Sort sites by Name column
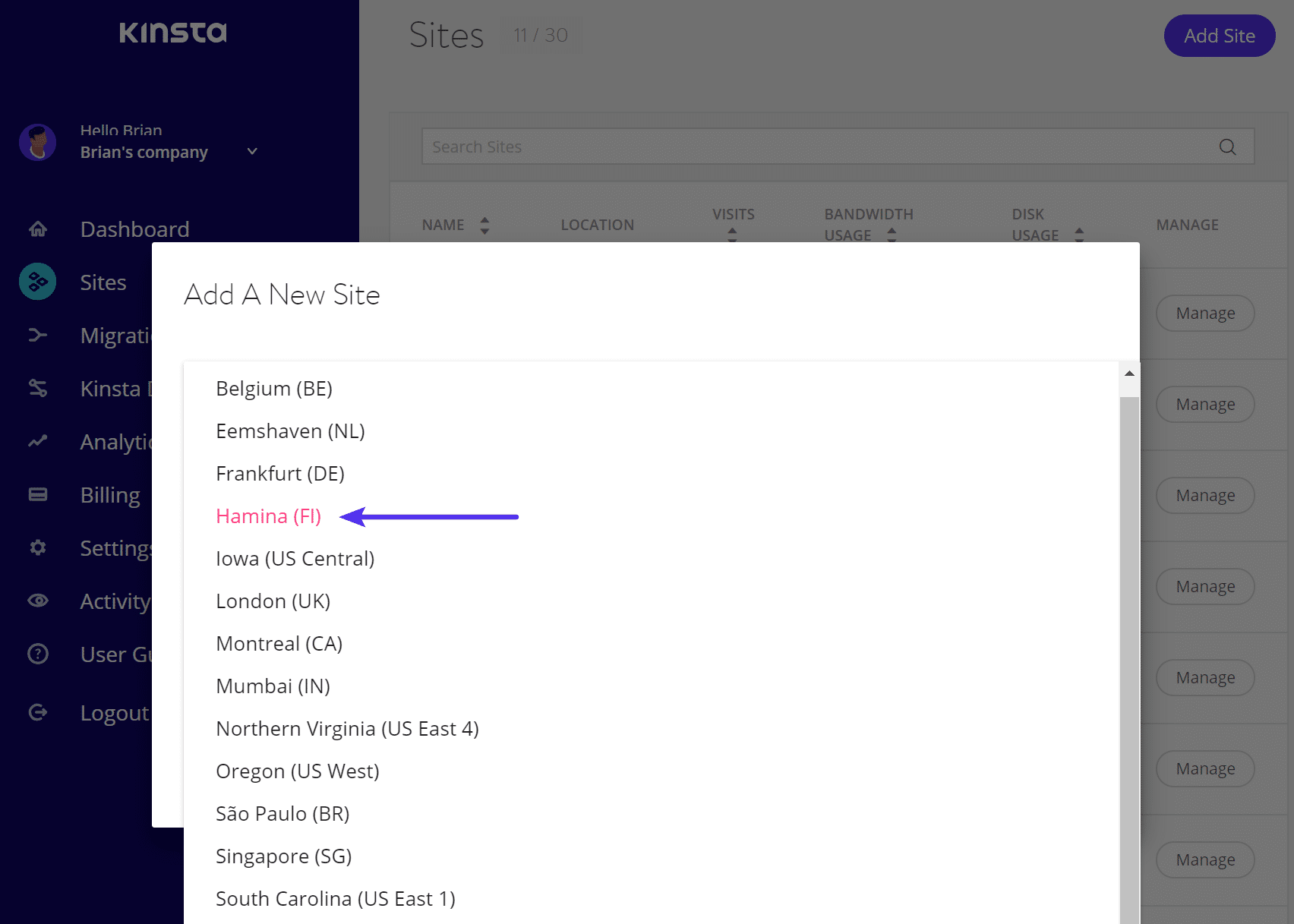This screenshot has width=1294, height=924. 484,225
